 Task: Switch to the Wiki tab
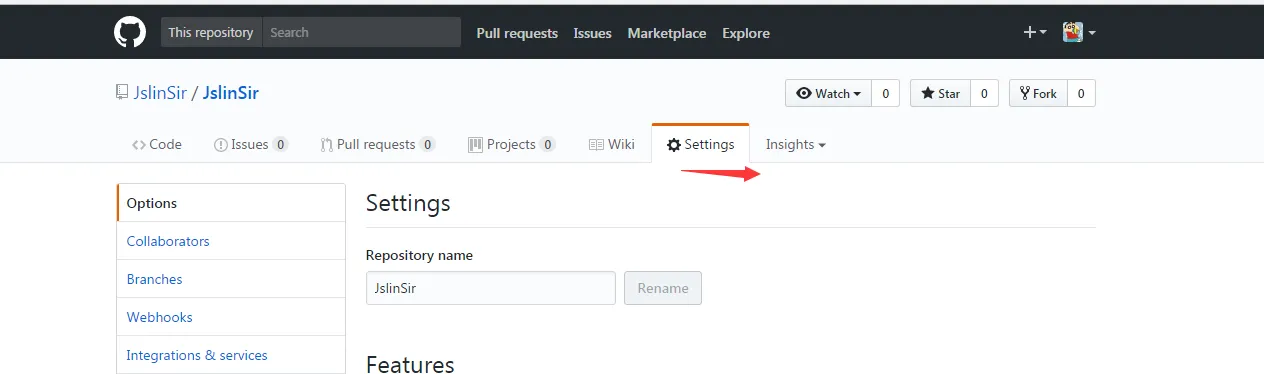pyautogui.click(x=611, y=144)
